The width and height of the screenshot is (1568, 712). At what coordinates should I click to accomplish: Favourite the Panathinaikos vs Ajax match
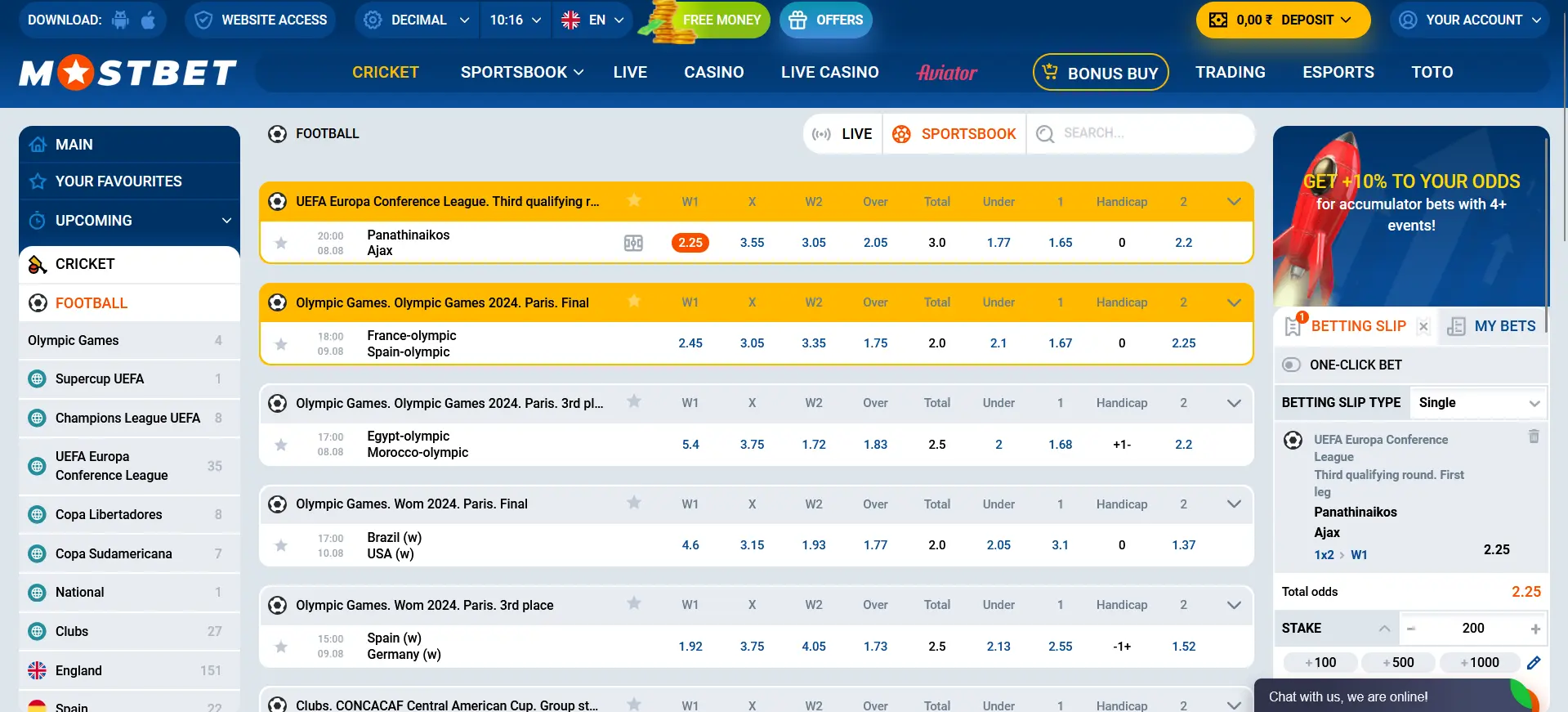click(x=281, y=243)
